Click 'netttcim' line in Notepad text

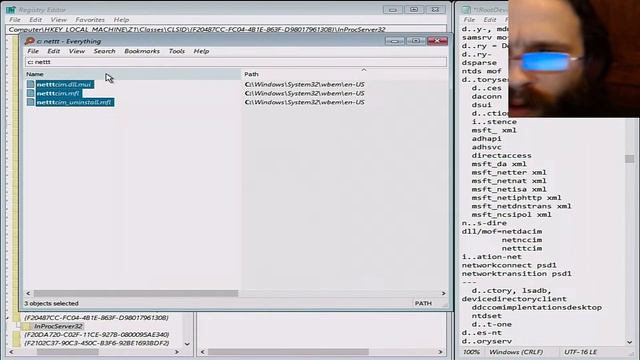tap(522, 249)
